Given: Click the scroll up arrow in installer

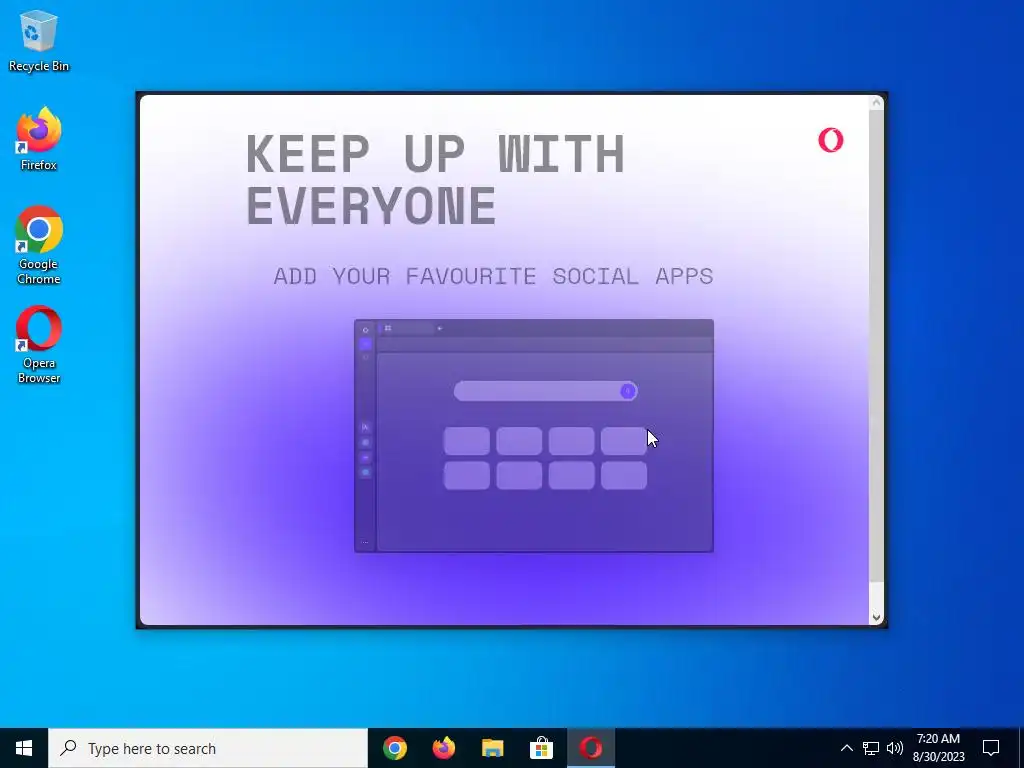Looking at the screenshot, I should click(876, 102).
